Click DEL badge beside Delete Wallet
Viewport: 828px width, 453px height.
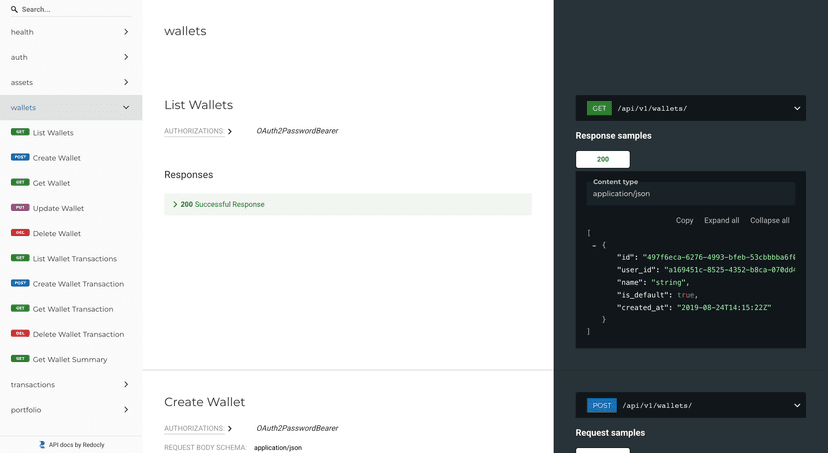20,232
